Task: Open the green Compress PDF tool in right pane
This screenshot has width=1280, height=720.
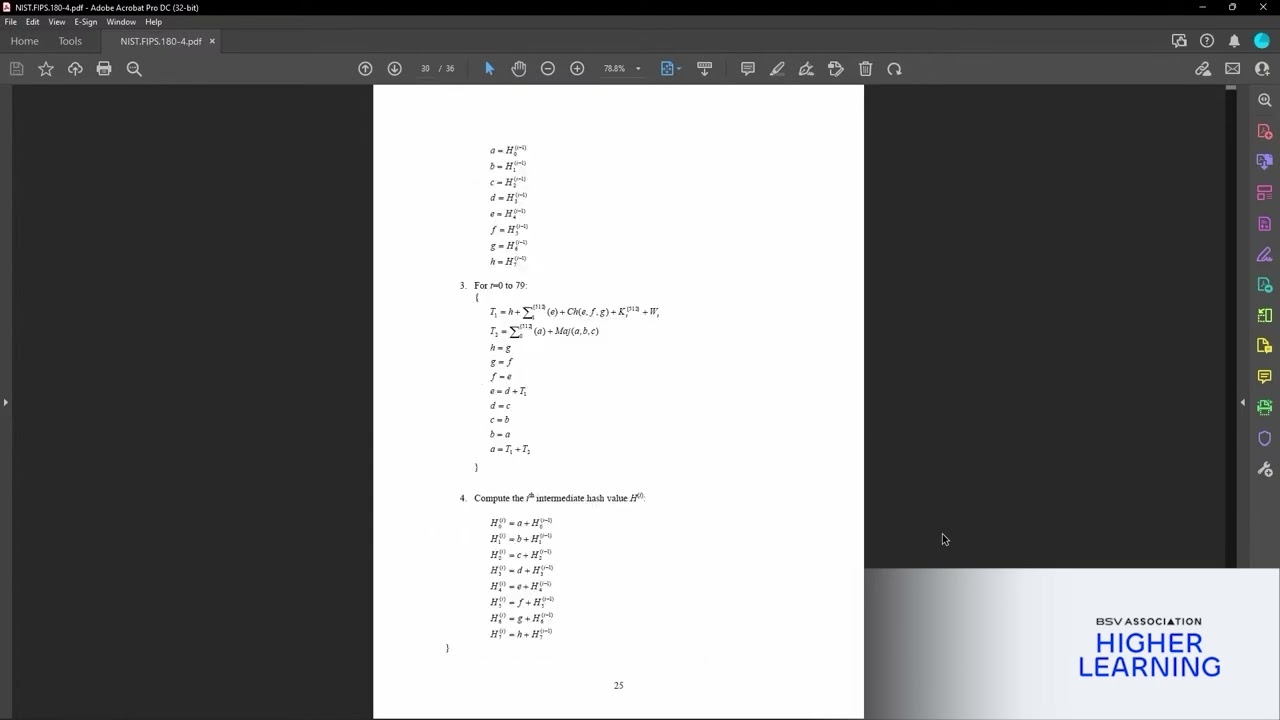Action: 1265,315
